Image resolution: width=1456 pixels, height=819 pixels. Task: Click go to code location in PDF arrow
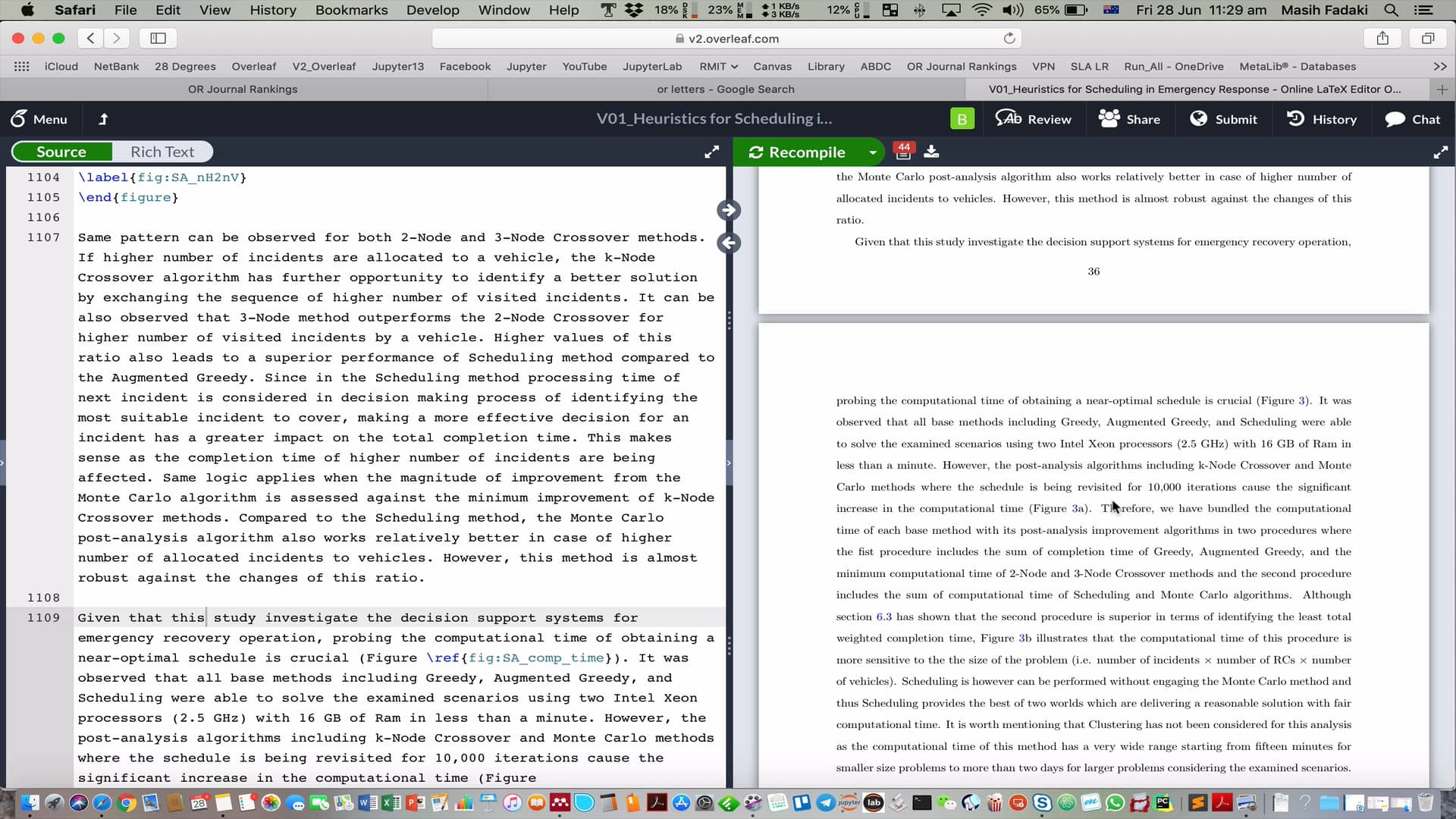point(729,210)
